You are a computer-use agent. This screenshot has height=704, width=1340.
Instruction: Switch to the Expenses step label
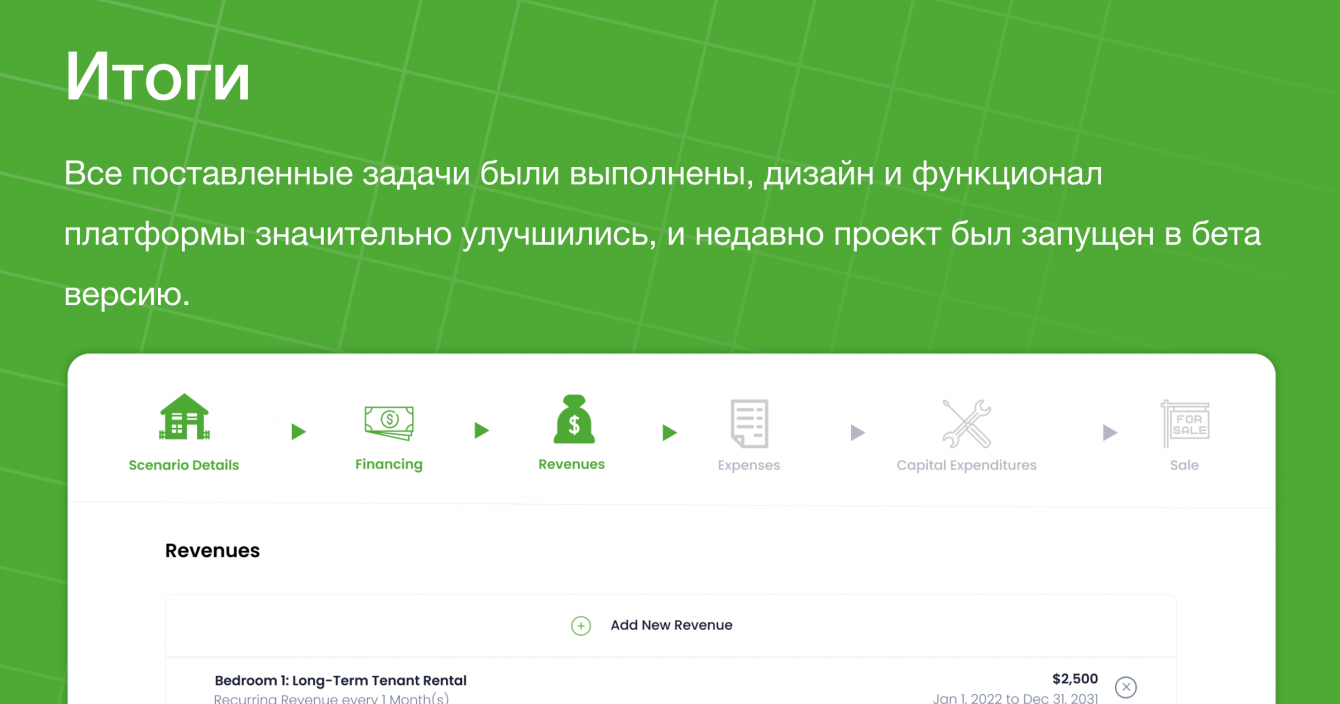tap(749, 465)
